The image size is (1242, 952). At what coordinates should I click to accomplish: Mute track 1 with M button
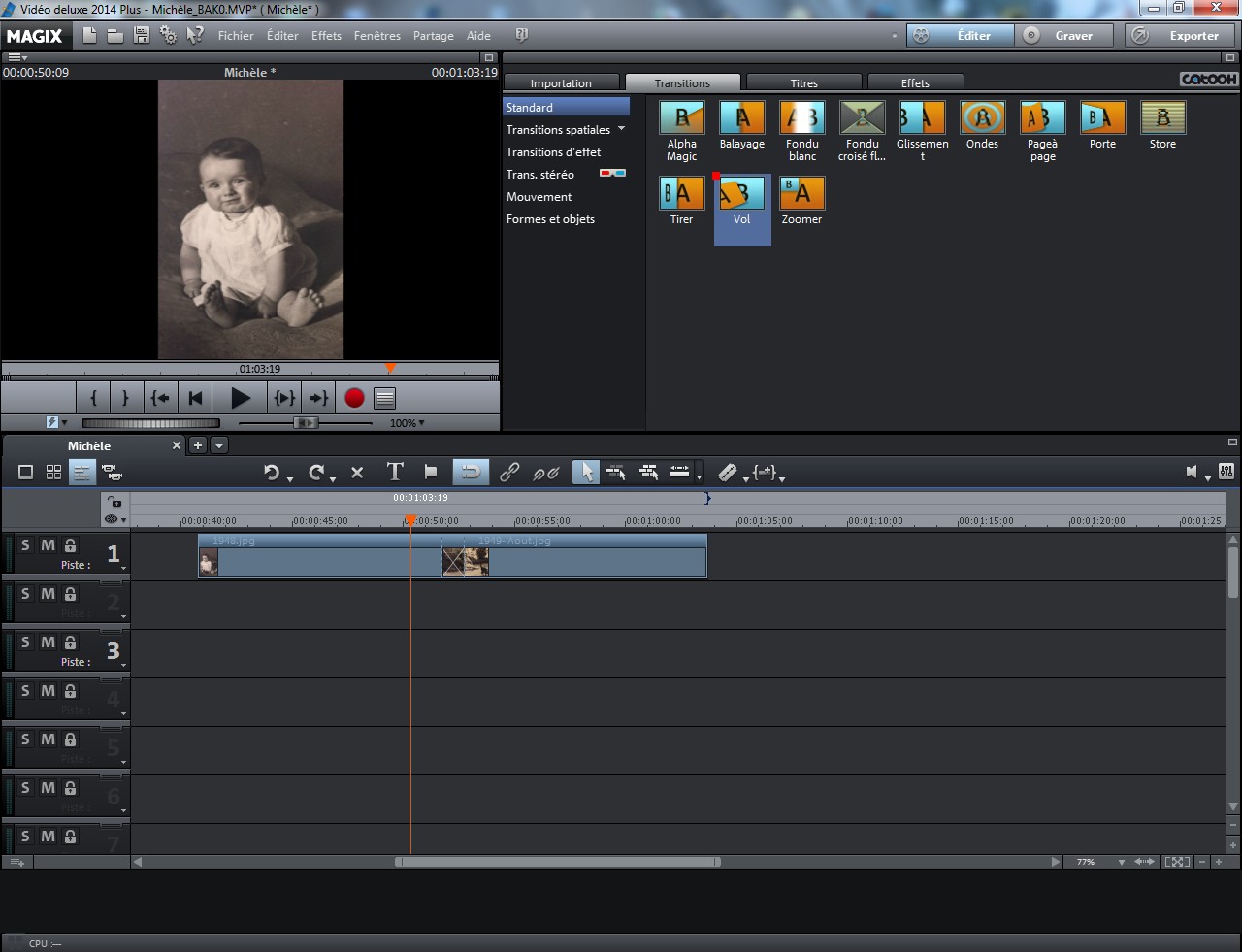click(48, 545)
